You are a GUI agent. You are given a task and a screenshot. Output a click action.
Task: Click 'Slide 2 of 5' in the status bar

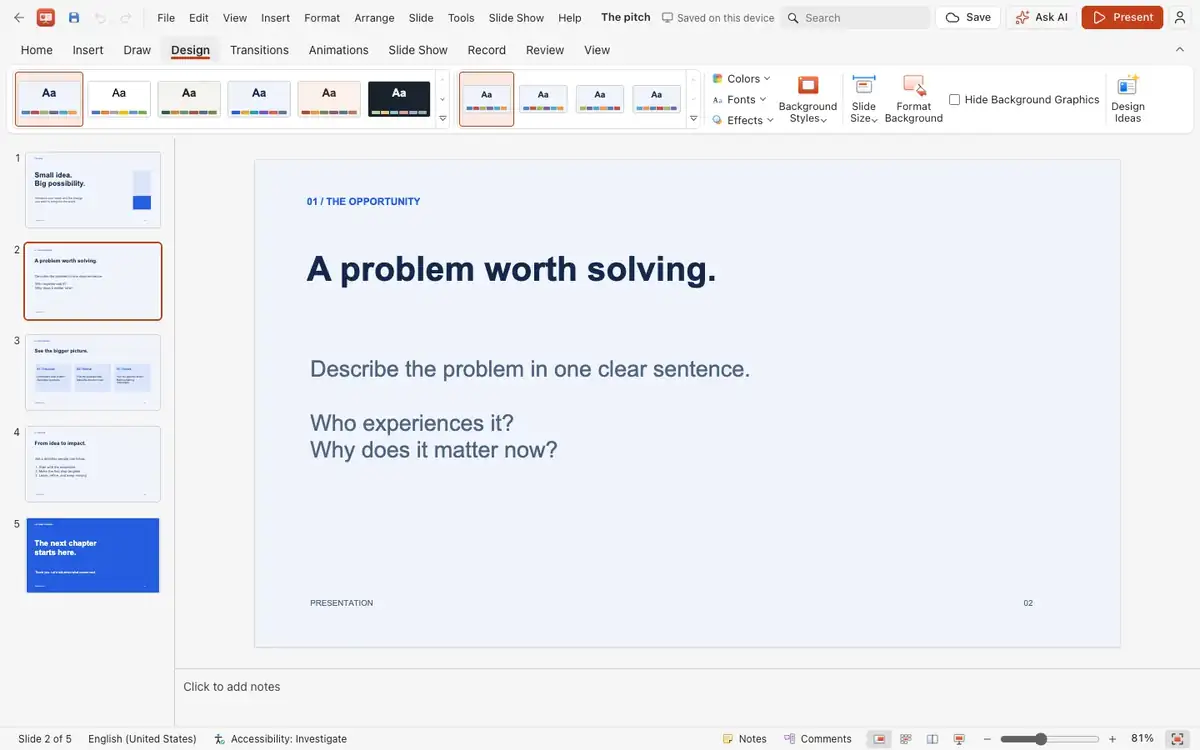click(45, 739)
